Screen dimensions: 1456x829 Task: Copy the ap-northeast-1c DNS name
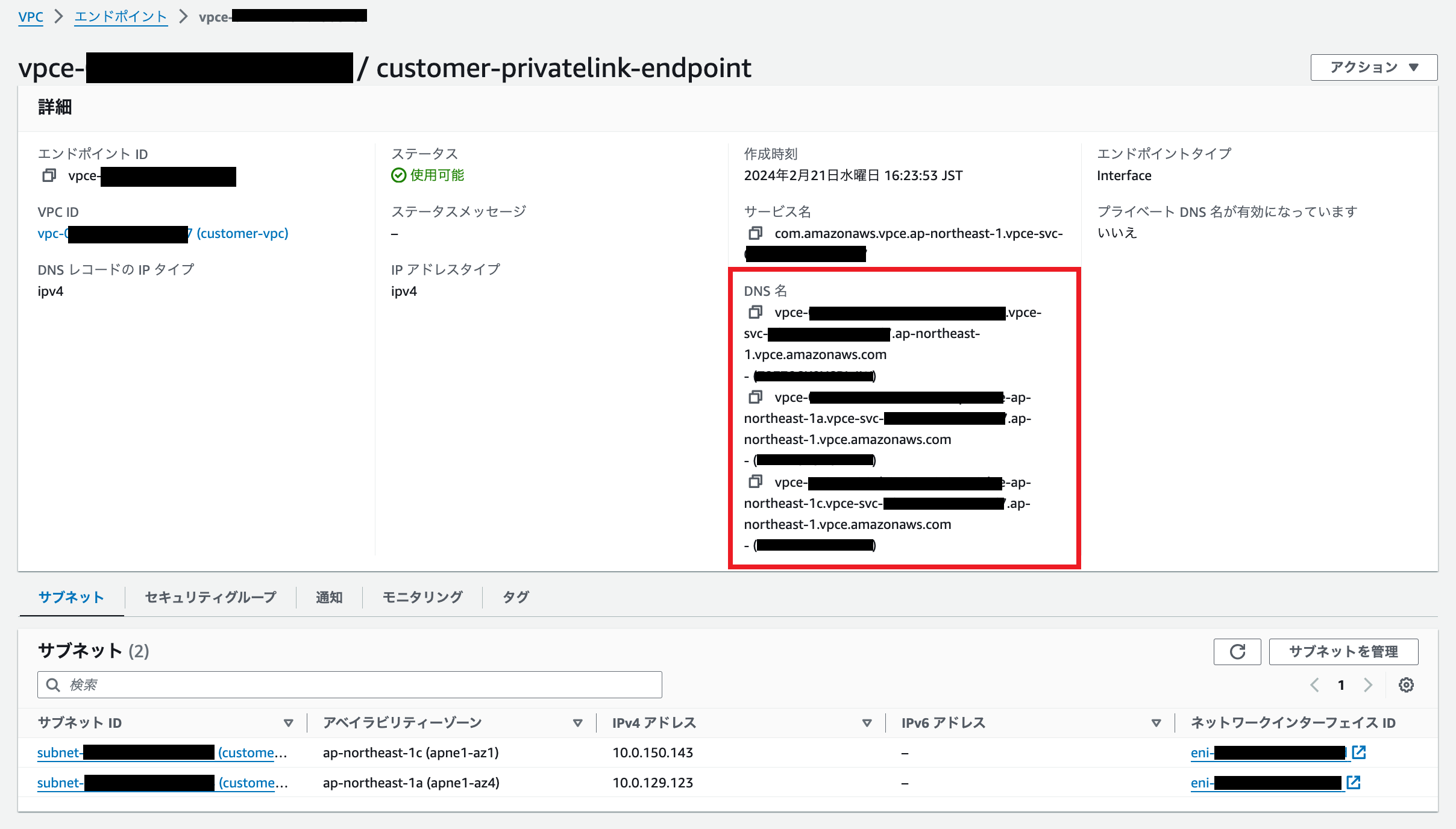pos(755,482)
